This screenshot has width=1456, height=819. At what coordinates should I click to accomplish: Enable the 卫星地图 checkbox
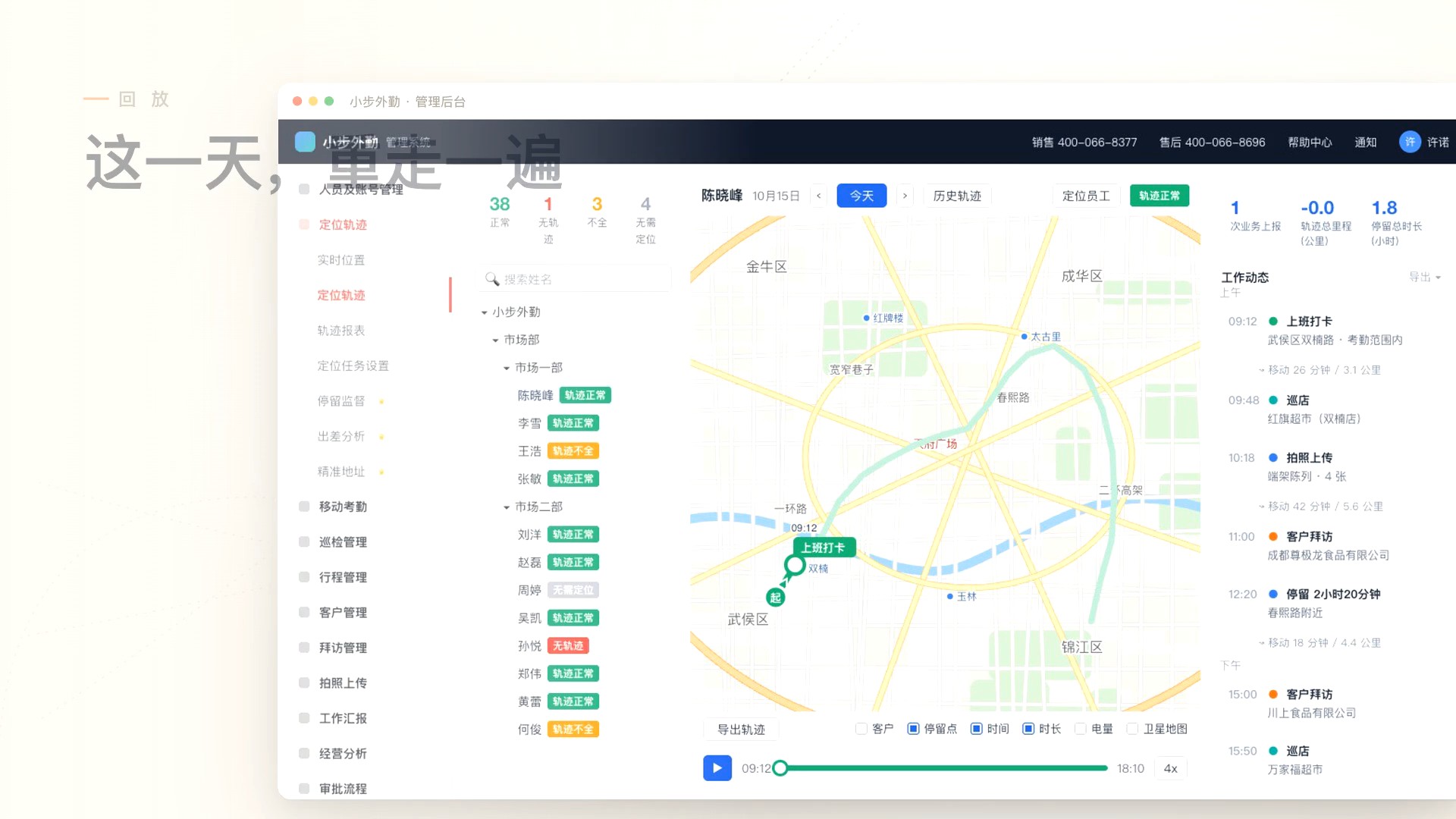tap(1133, 729)
